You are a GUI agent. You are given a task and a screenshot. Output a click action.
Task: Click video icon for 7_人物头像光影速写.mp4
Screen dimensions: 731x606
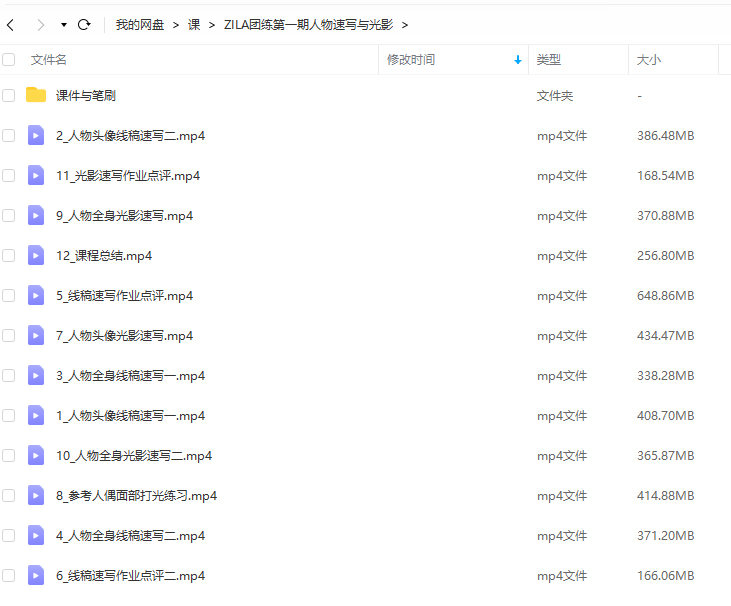(36, 336)
